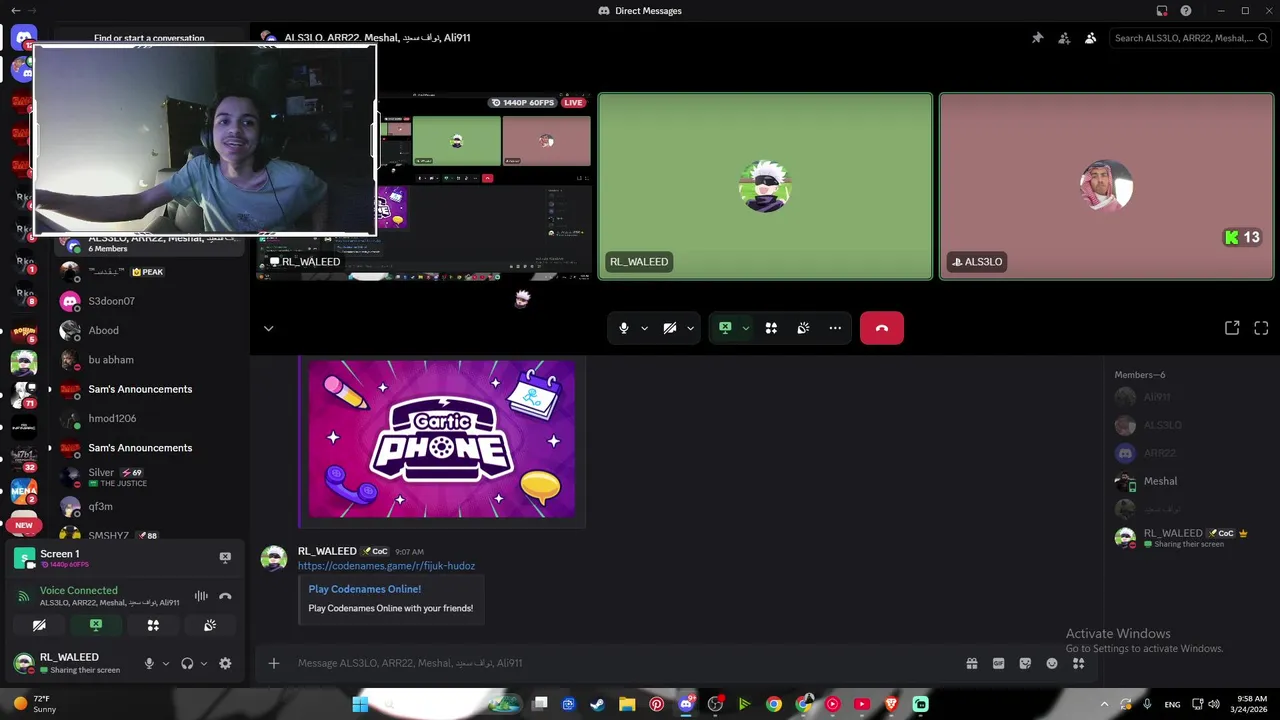The height and width of the screenshot is (720, 1280).
Task: Toggle screen share in voice panel
Action: [x=96, y=625]
